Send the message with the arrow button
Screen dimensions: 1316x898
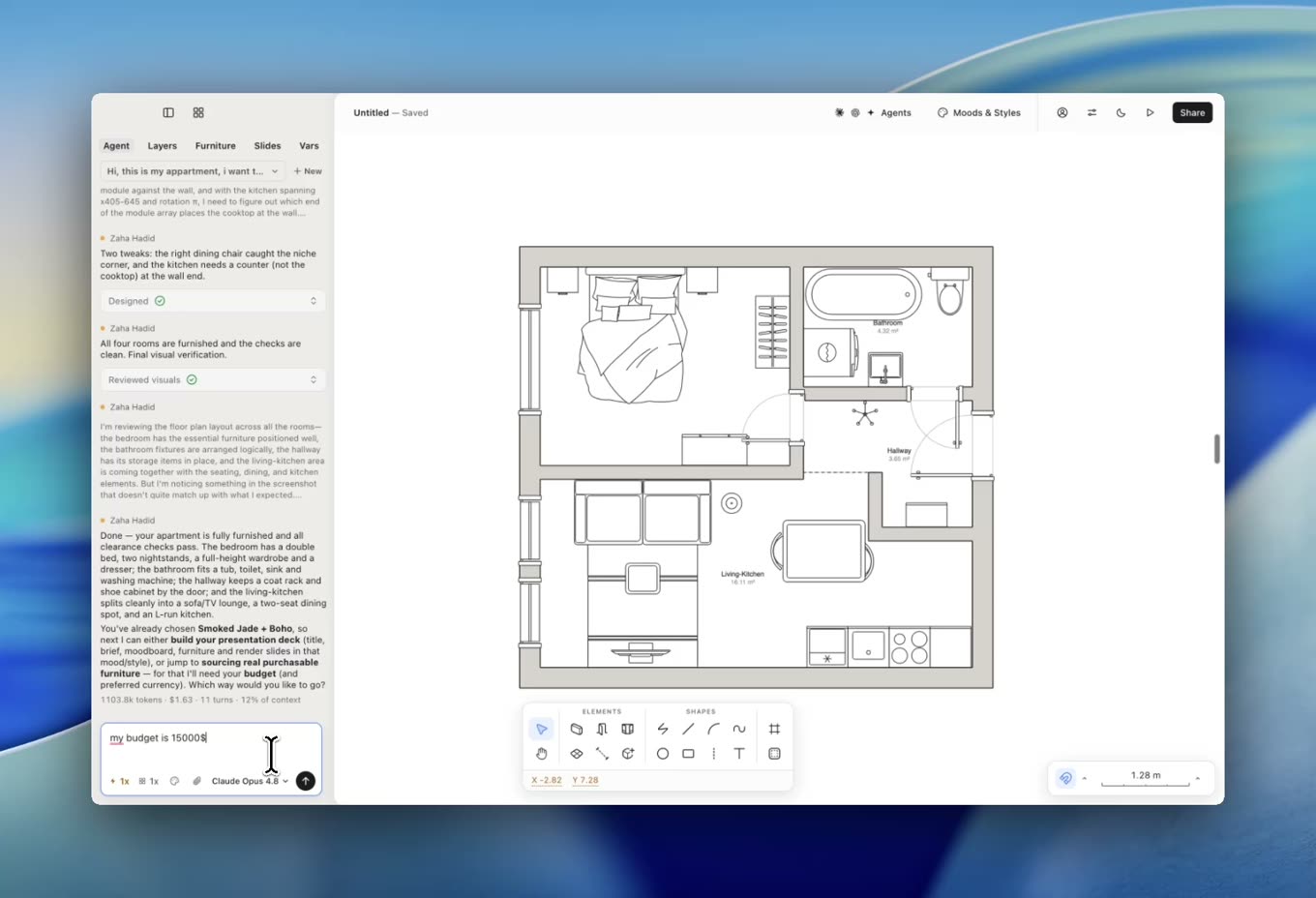[306, 781]
